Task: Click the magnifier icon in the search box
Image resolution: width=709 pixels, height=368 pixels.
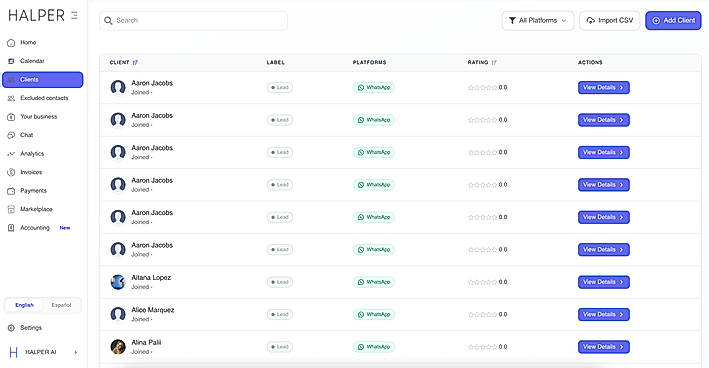Action: pyautogui.click(x=108, y=20)
